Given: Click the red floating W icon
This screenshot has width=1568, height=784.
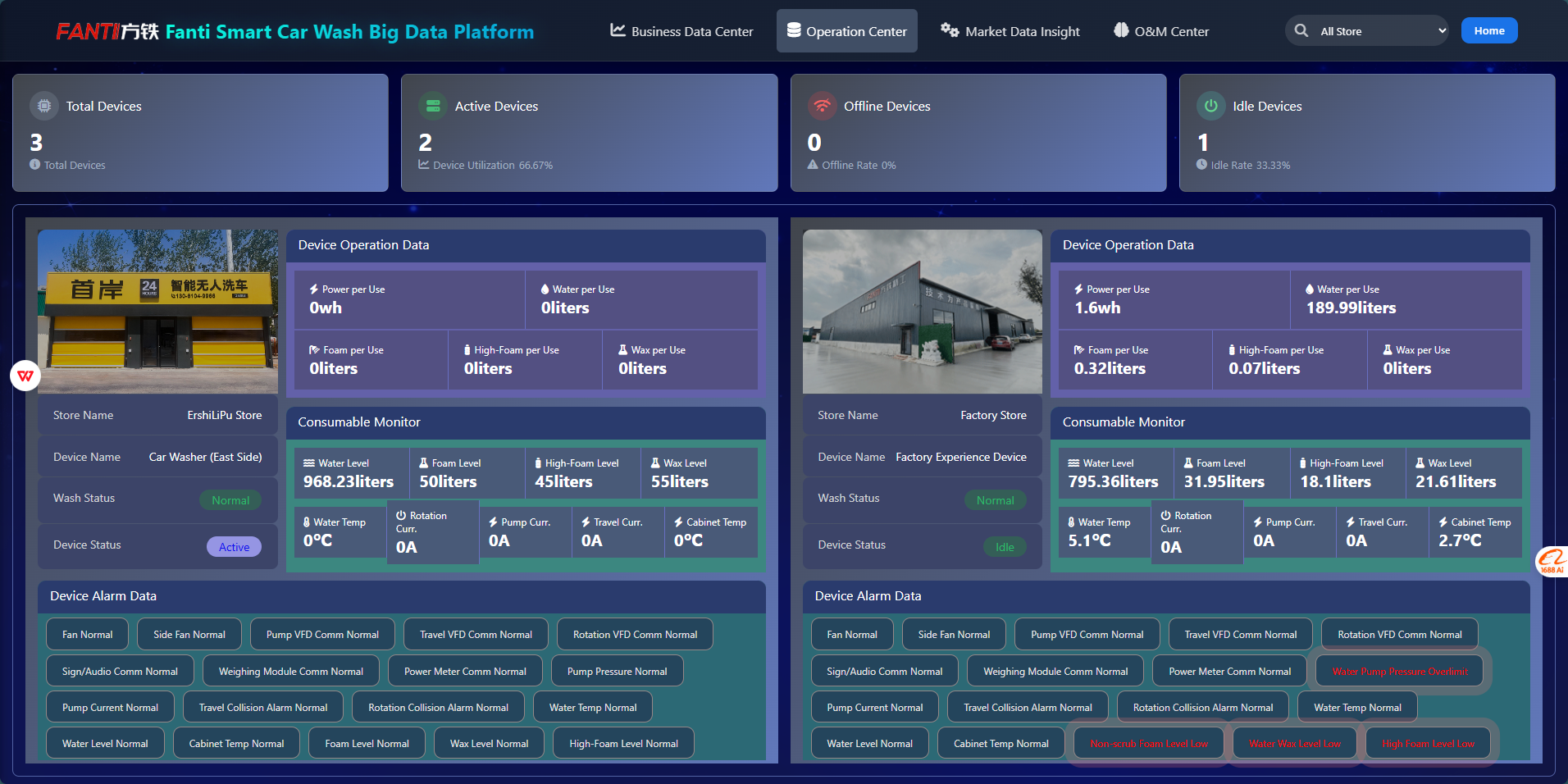Looking at the screenshot, I should coord(25,376).
